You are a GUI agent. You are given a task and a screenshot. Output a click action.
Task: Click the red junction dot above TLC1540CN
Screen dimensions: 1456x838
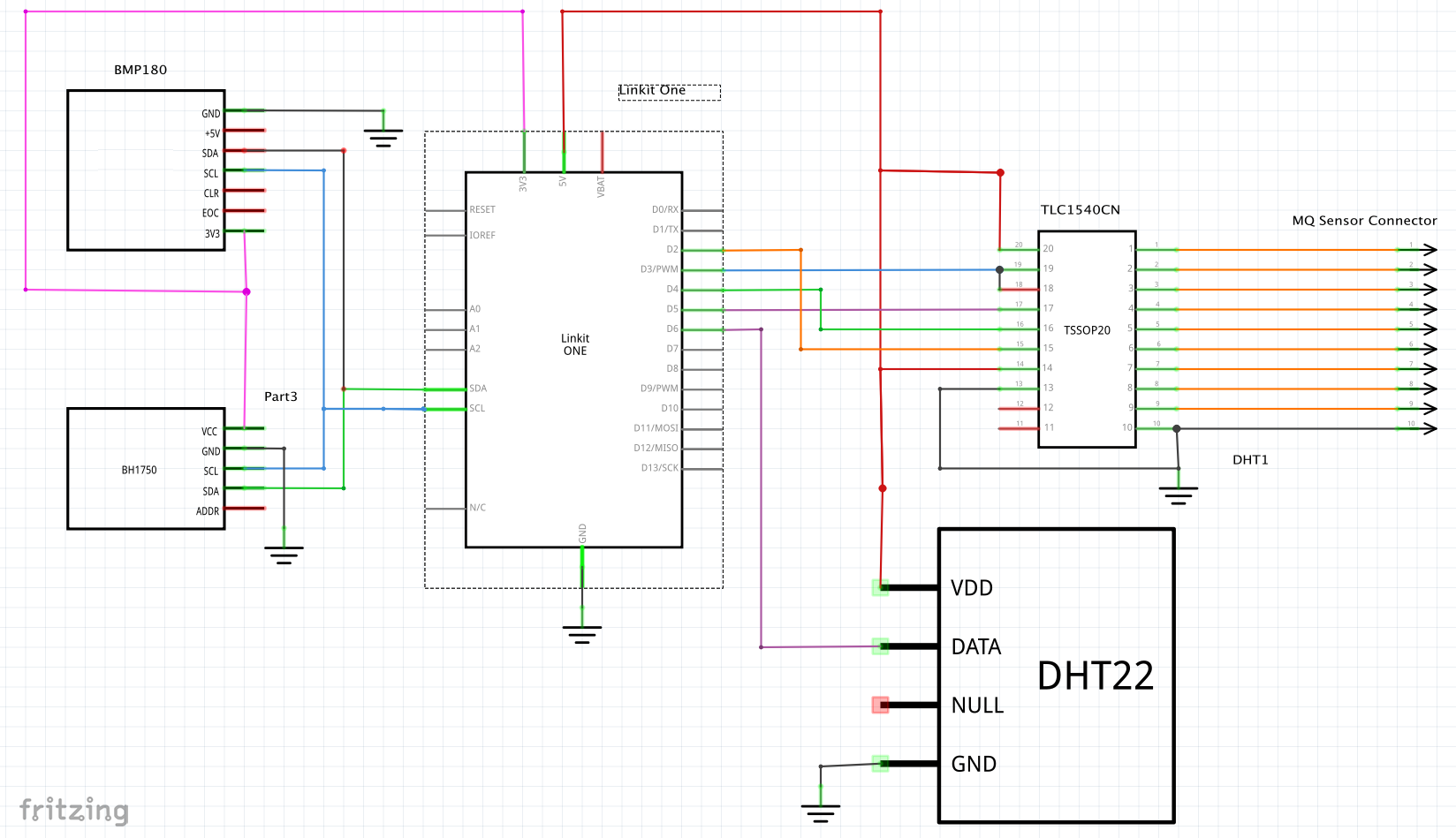click(1000, 173)
